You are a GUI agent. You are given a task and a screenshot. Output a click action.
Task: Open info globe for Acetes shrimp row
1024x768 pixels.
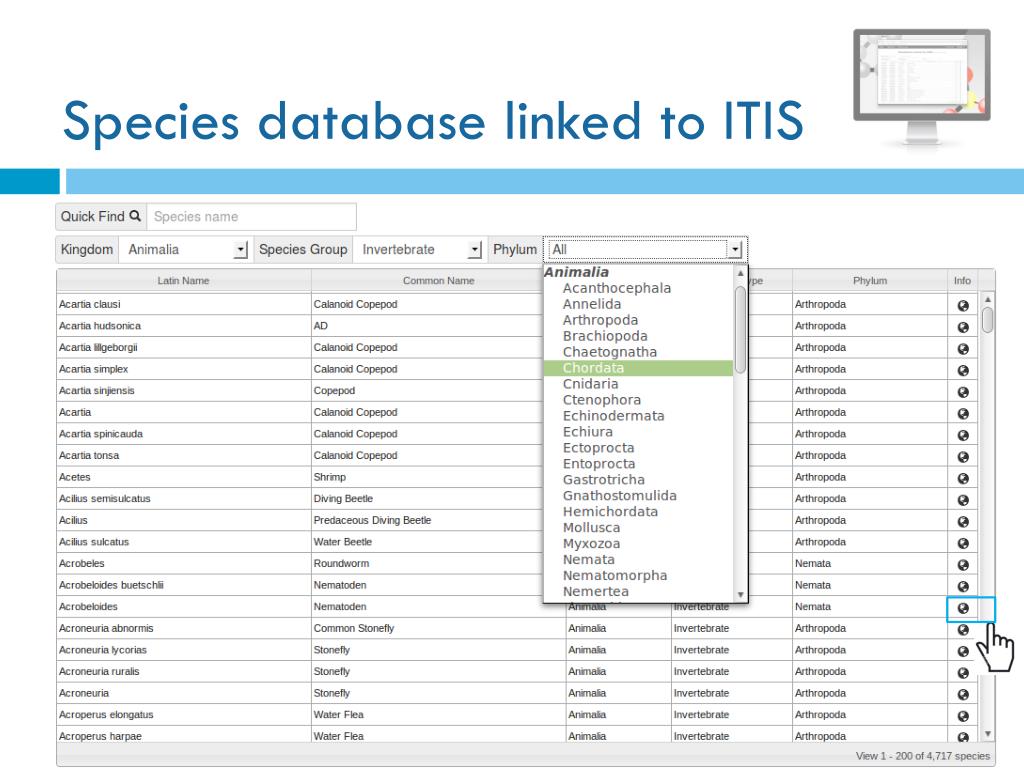963,478
